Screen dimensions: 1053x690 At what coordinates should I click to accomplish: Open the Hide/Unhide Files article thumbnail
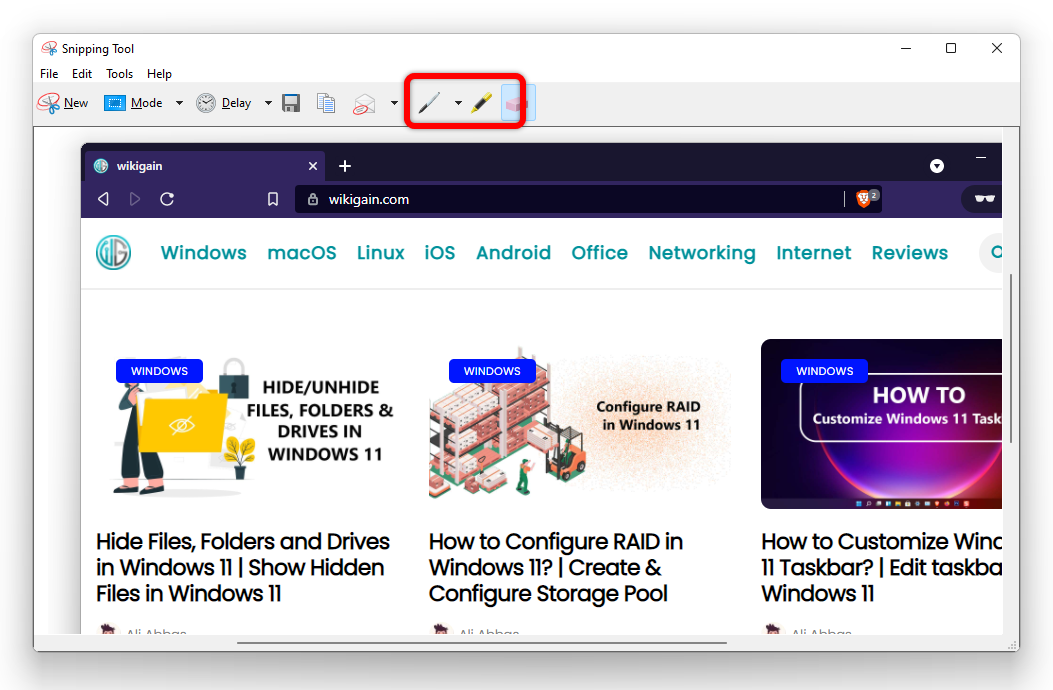[246, 424]
